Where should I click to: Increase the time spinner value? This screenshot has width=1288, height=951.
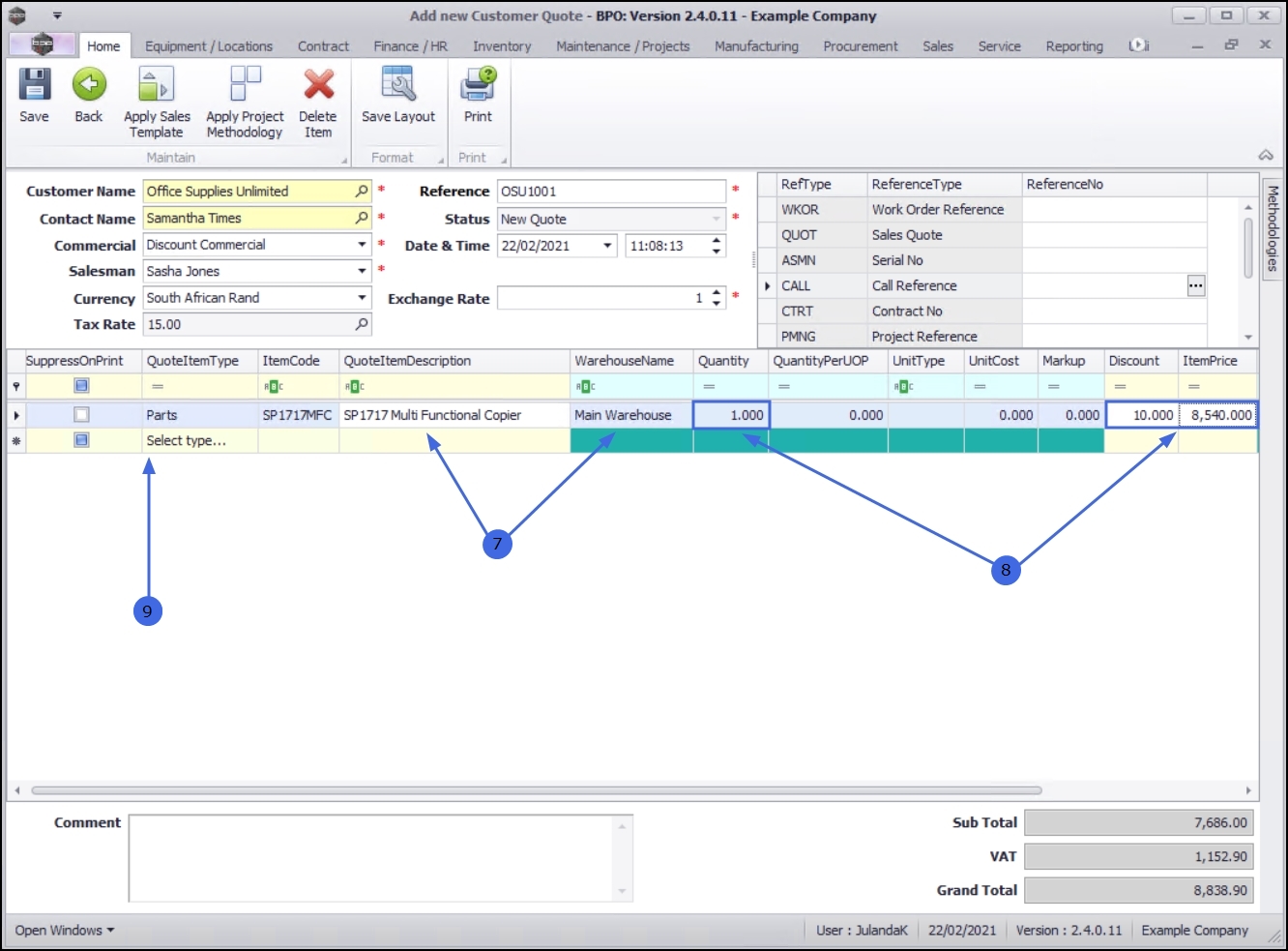point(717,240)
